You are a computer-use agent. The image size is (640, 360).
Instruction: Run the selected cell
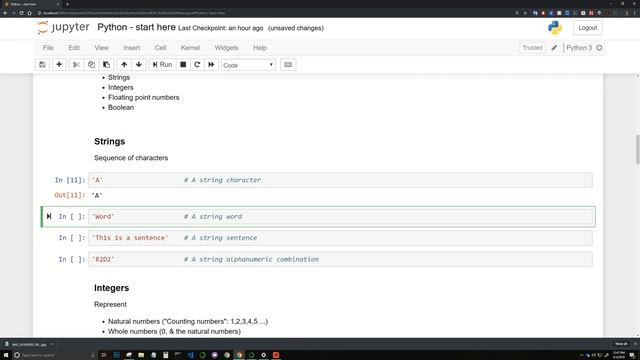click(162, 64)
